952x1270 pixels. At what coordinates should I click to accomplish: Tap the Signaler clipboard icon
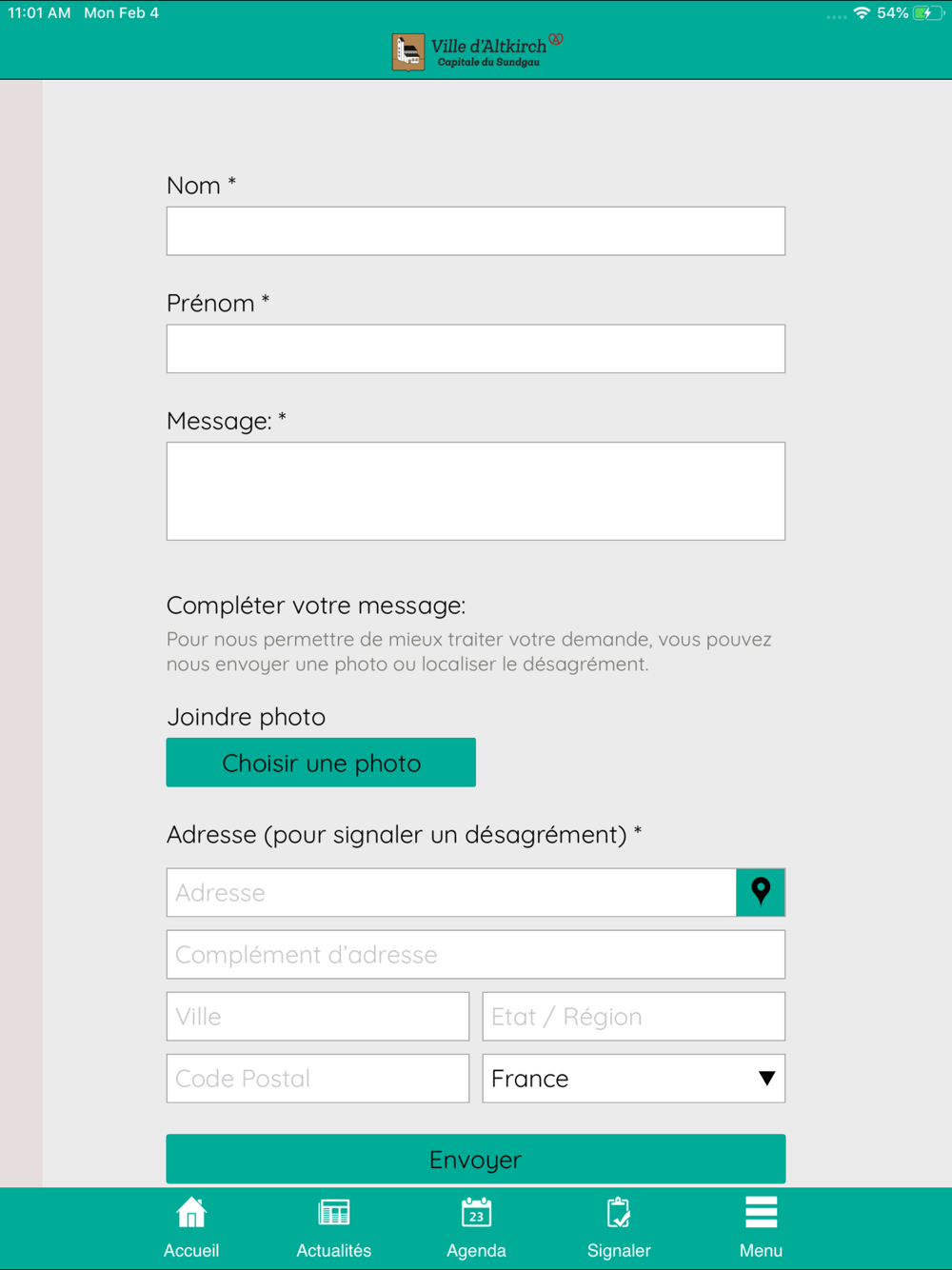pyautogui.click(x=619, y=1214)
